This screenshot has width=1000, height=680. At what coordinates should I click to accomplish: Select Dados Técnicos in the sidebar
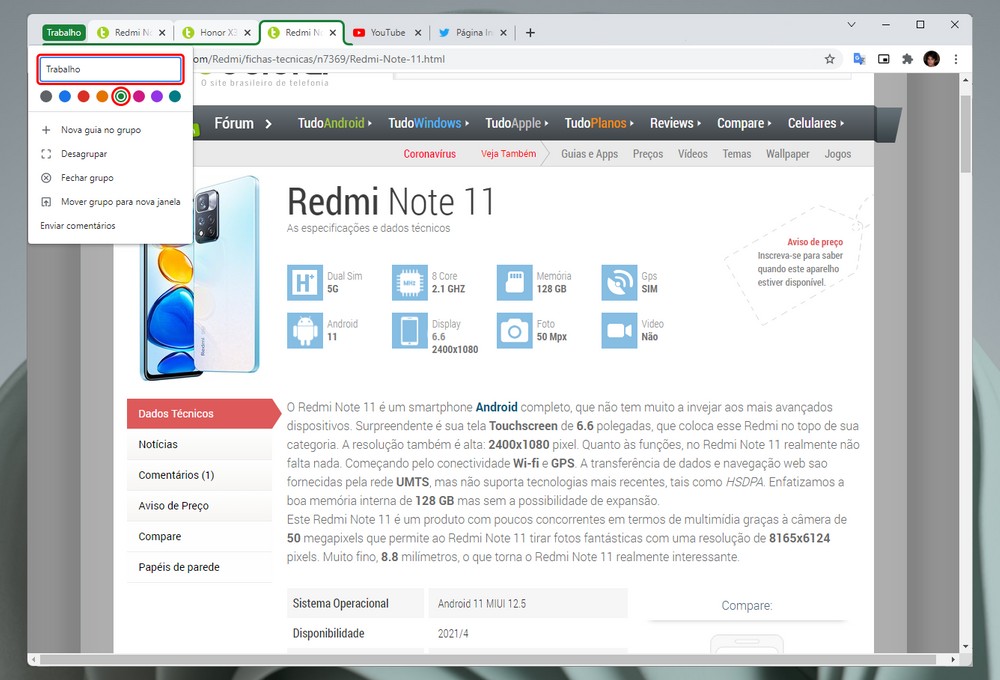203,413
